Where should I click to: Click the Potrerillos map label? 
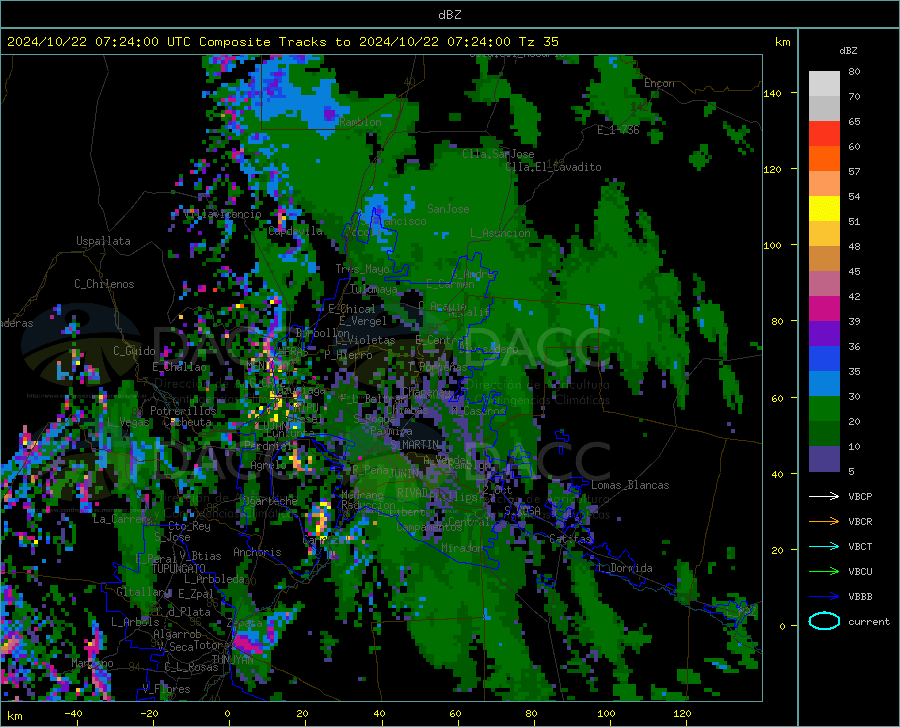183,411
